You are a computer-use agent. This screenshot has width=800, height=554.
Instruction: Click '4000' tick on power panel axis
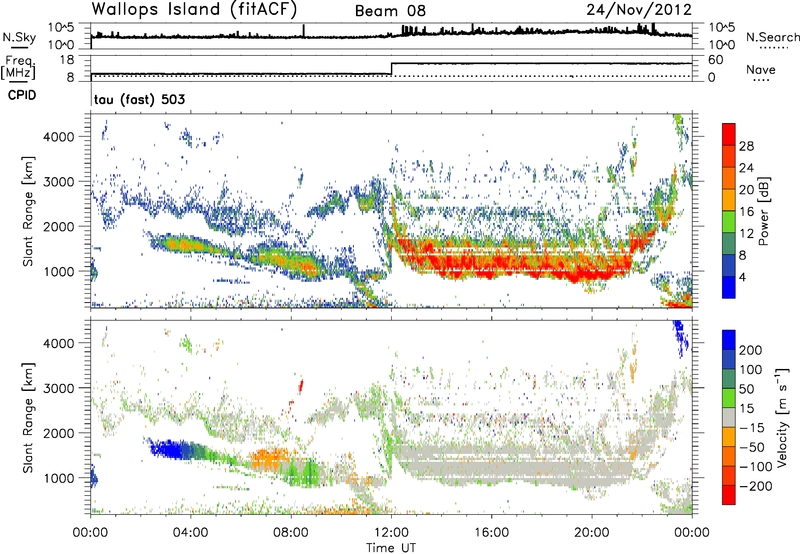pos(58,137)
